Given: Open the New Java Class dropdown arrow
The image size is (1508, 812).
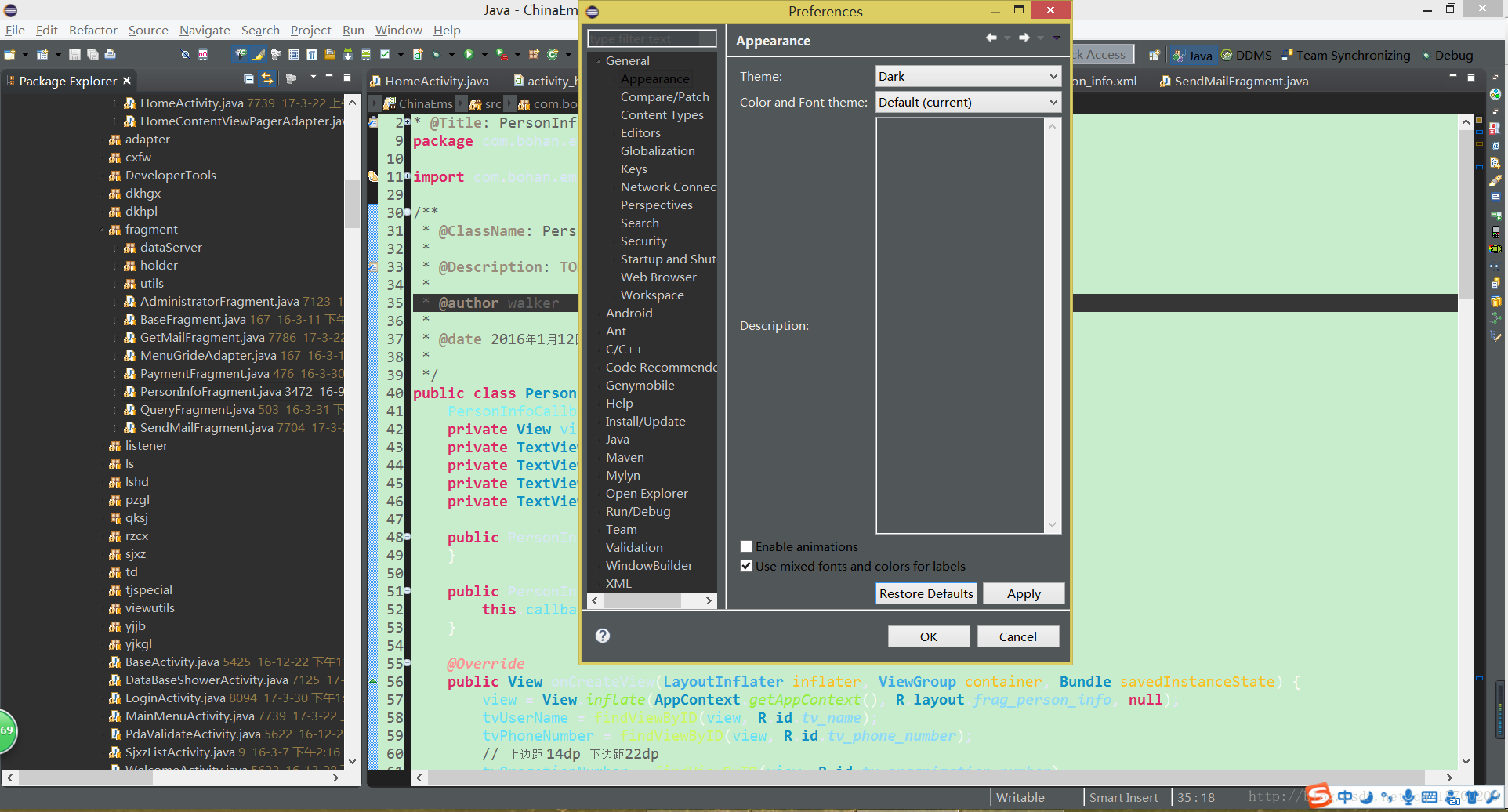Looking at the screenshot, I should tap(567, 55).
